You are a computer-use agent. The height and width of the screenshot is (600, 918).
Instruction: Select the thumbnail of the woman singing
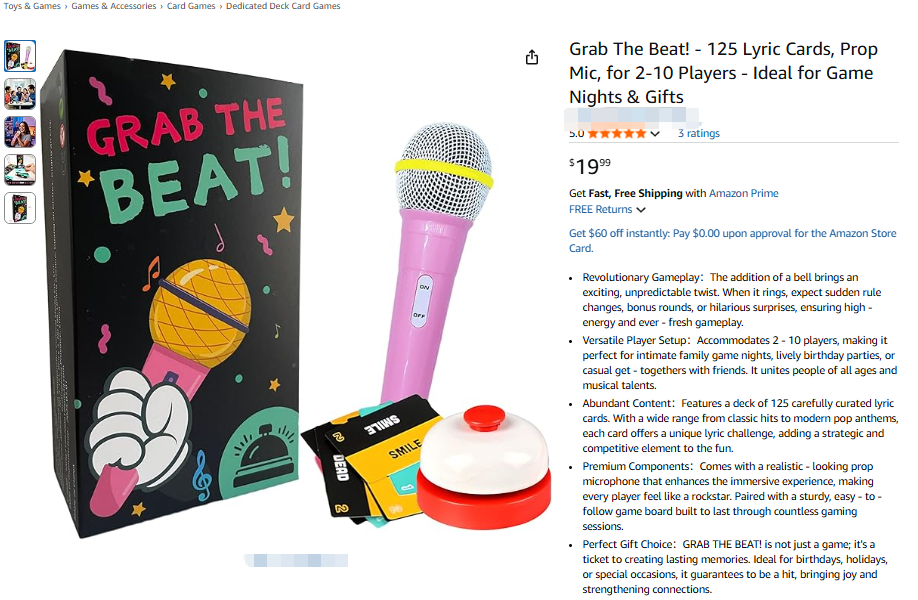(20, 132)
